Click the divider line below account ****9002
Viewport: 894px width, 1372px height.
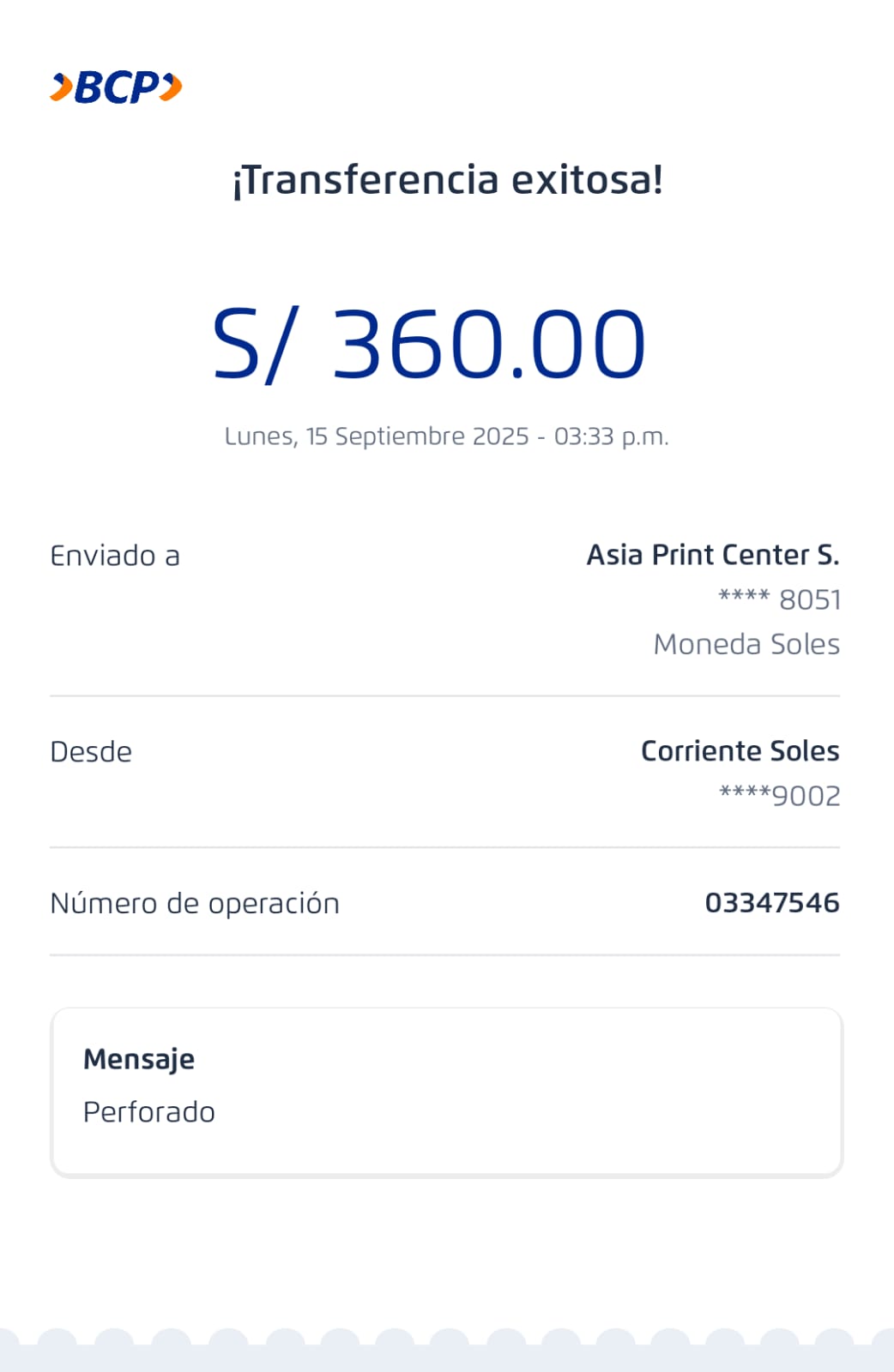click(444, 848)
